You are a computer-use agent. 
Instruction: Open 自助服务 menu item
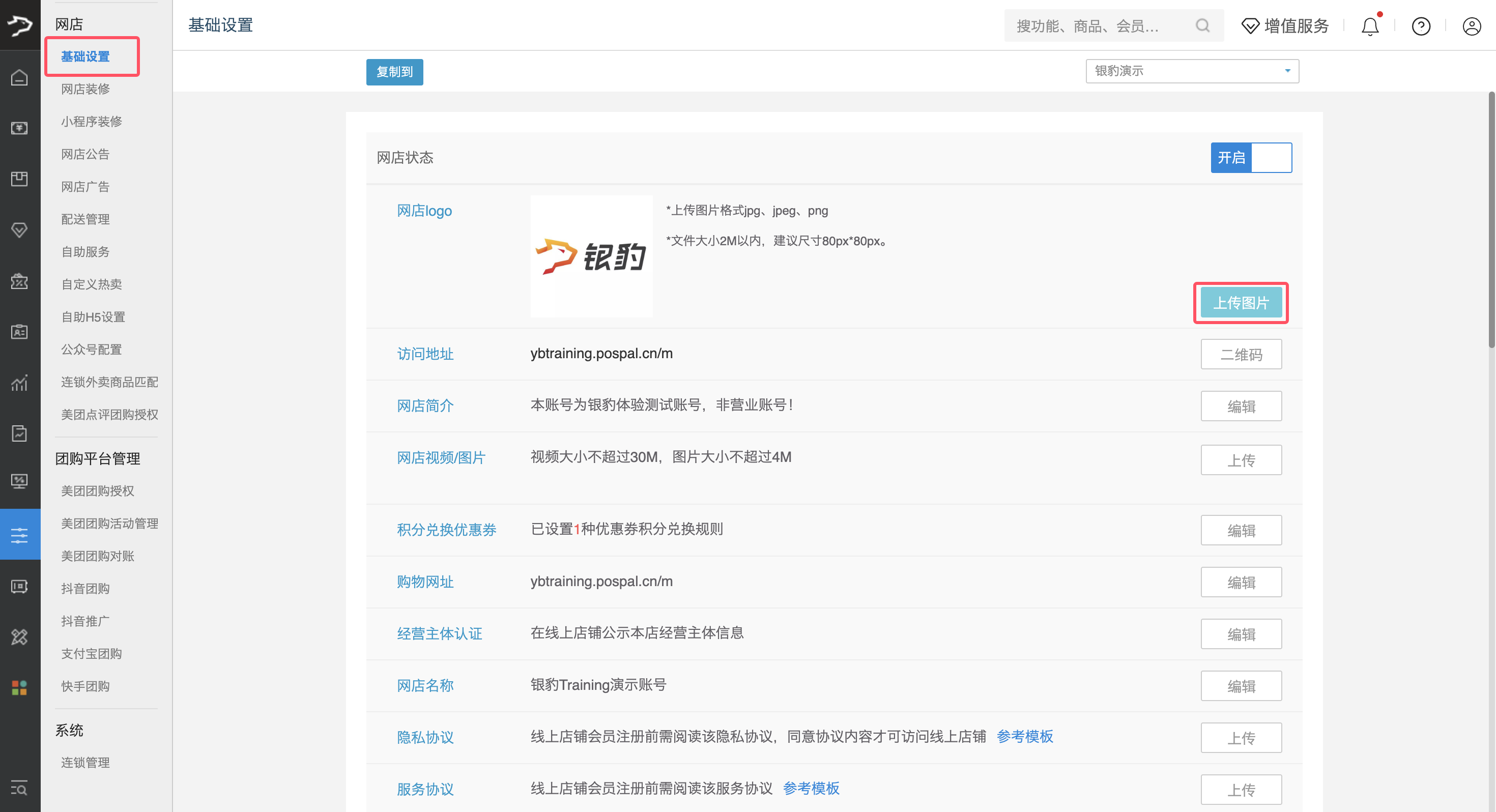[85, 251]
